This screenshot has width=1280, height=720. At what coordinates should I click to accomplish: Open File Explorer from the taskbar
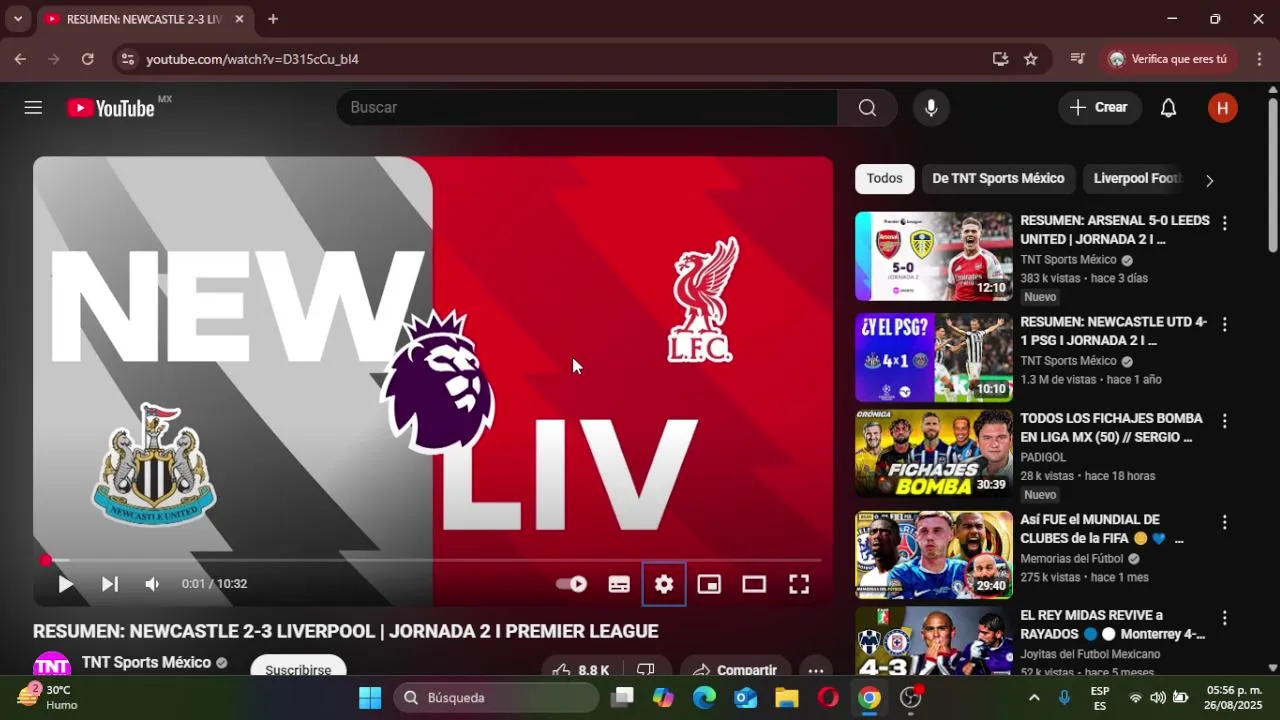[x=787, y=698]
